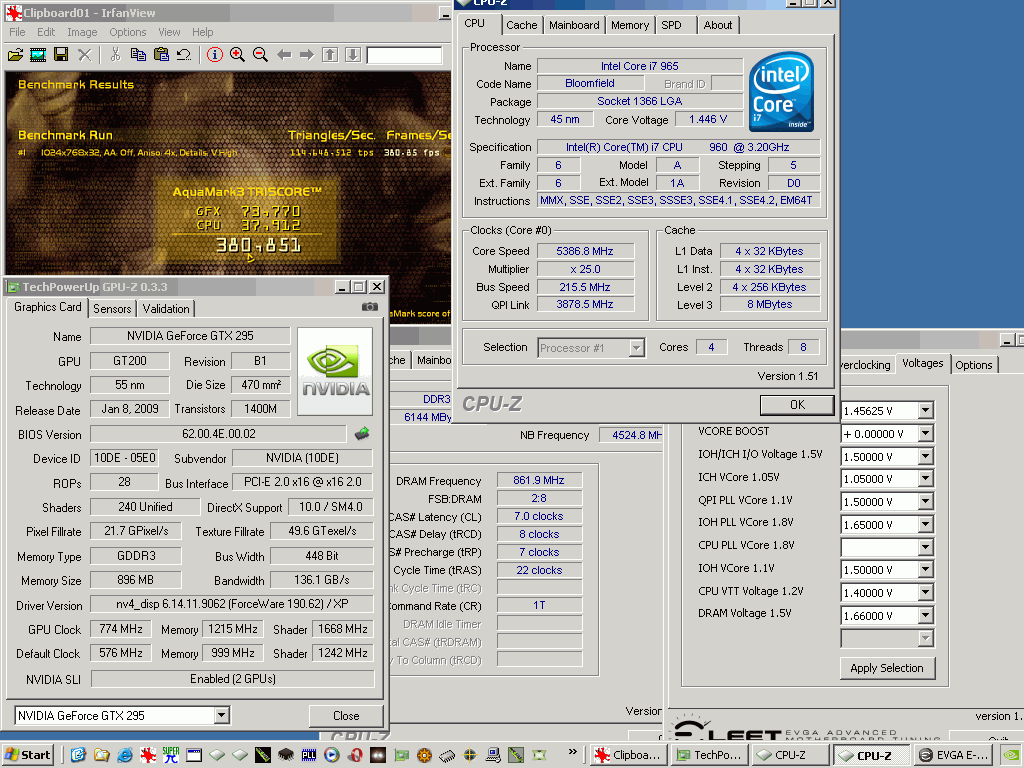Click the GPU-Z screenshot camera icon
Viewport: 1024px width, 768px height.
click(370, 306)
